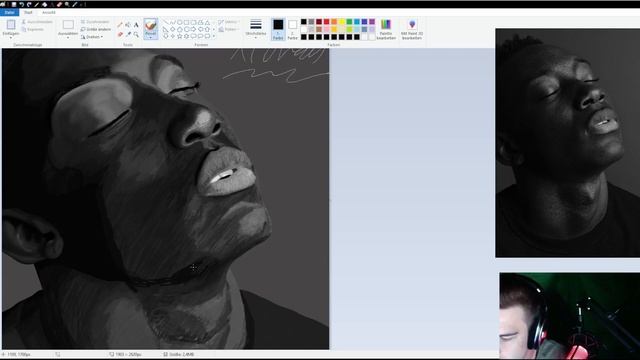This screenshot has width=640, height=360.
Task: Pick the green color swatch
Action: 349,22
